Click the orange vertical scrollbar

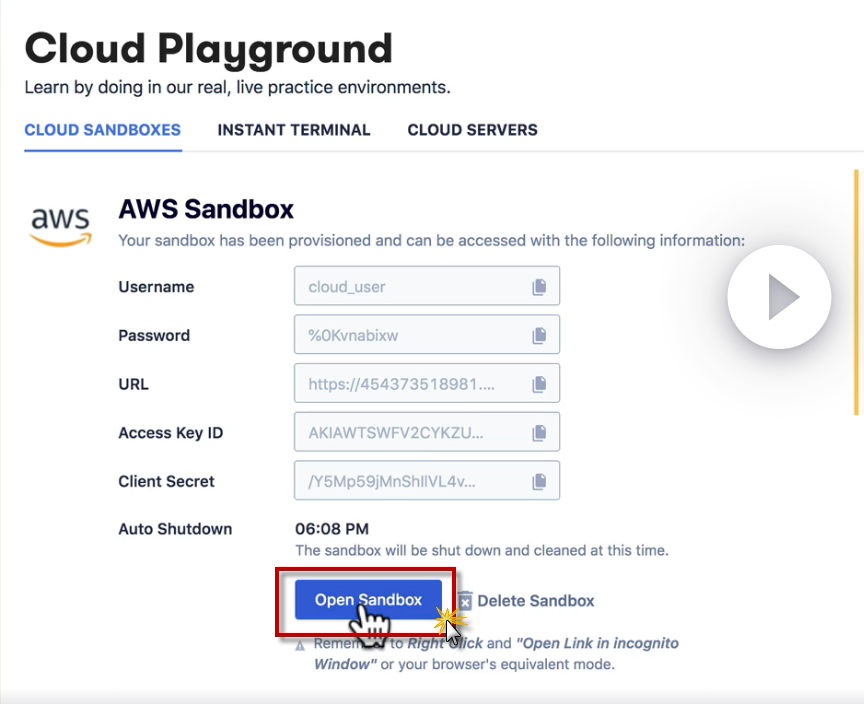pos(856,290)
